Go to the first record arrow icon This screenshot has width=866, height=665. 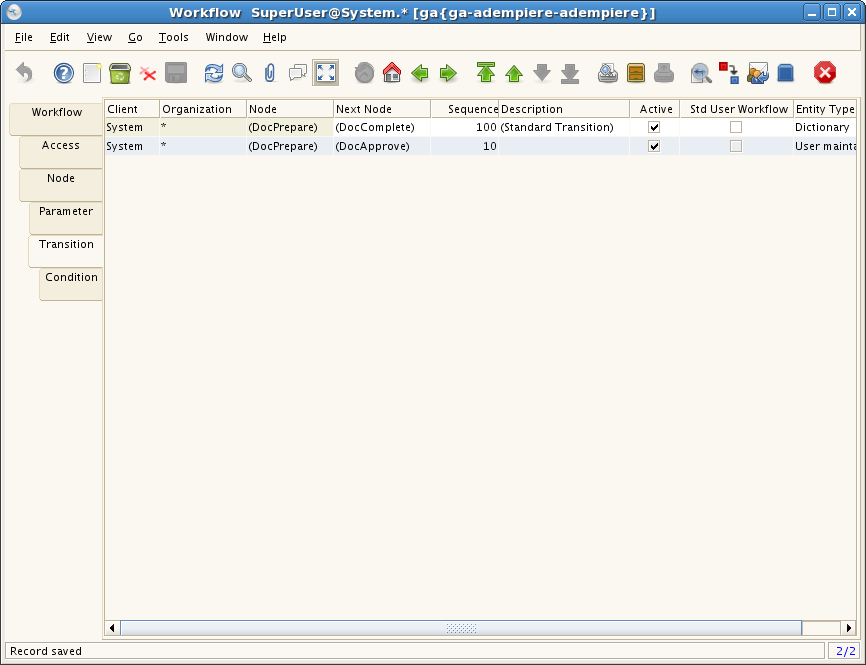point(486,73)
